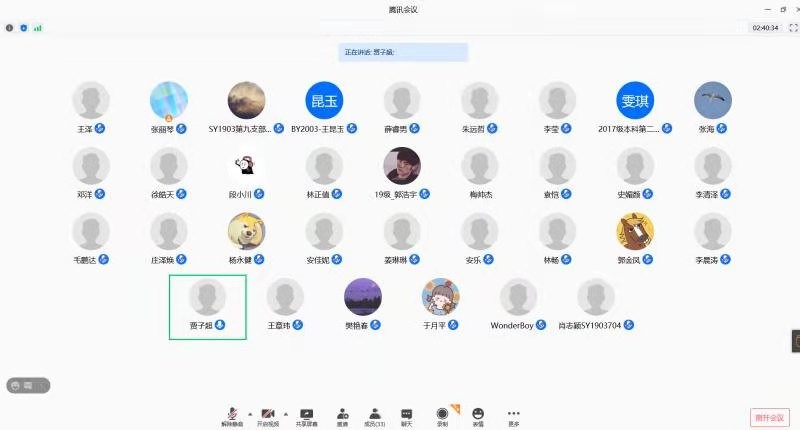Click participant 昆玉 blue avatar

[x=323, y=101]
